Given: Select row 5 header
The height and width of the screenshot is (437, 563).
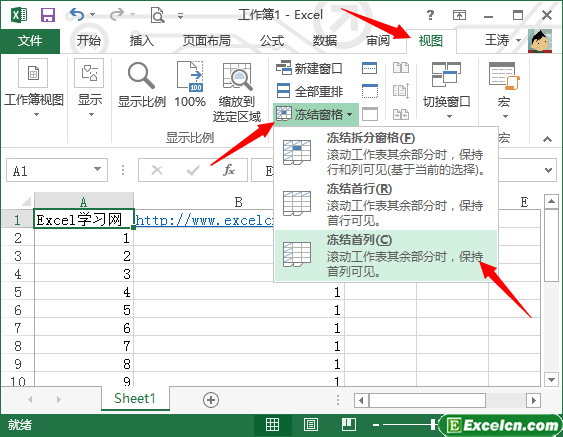Looking at the screenshot, I should (18, 292).
